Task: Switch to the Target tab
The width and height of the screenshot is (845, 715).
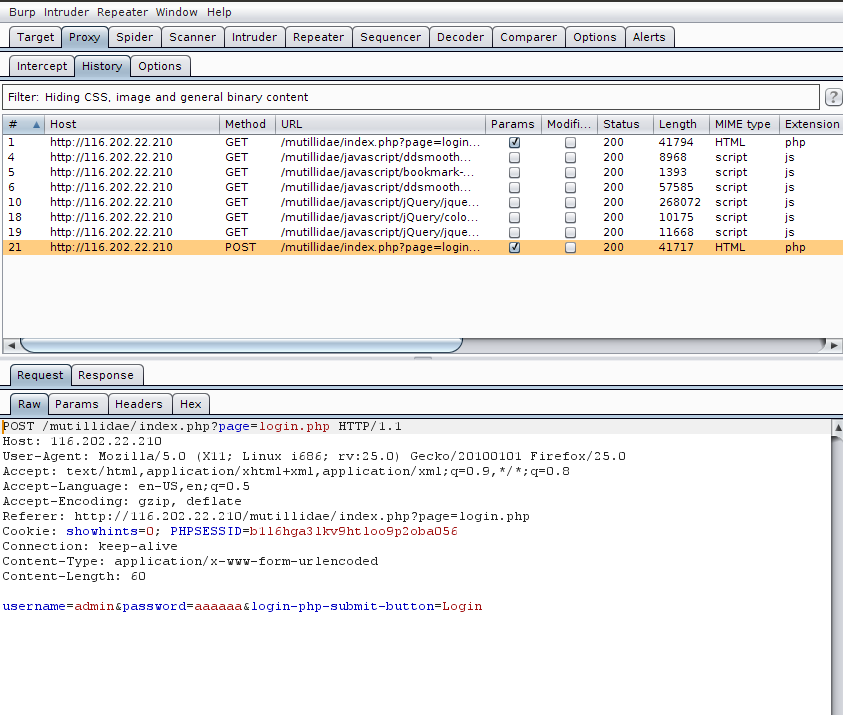Action: (x=36, y=37)
